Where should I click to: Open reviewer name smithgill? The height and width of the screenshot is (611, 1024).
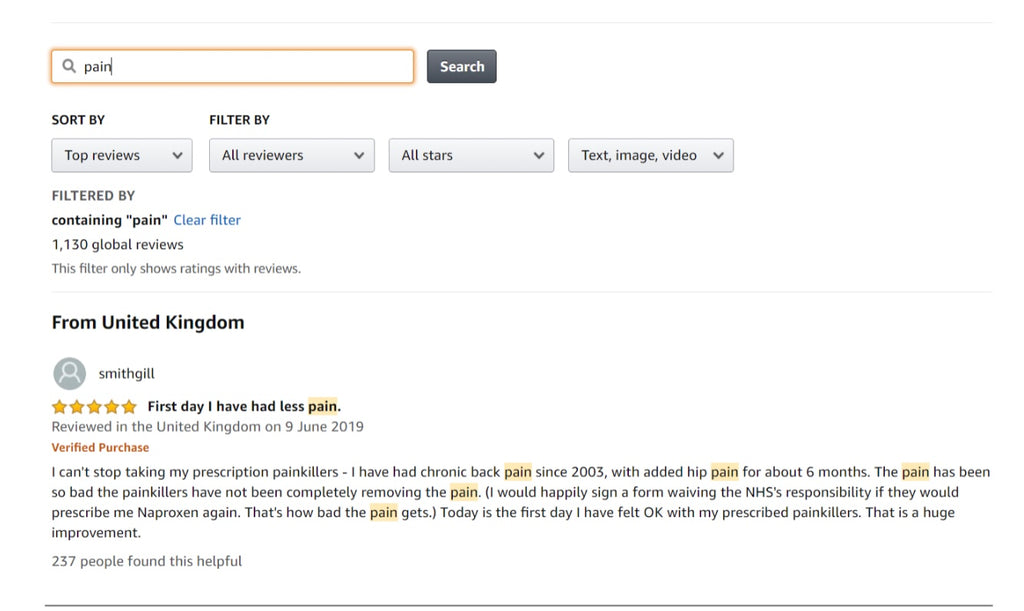pyautogui.click(x=126, y=374)
